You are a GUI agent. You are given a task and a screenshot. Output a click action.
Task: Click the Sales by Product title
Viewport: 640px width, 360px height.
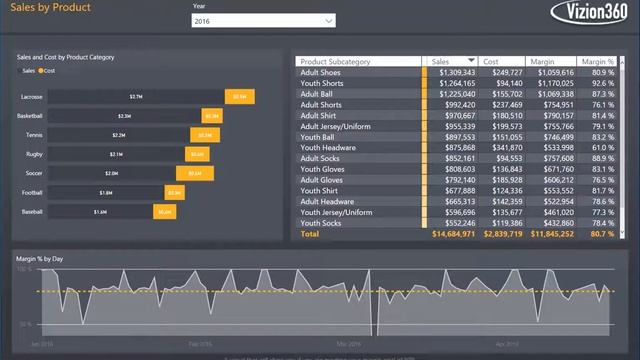pos(51,7)
